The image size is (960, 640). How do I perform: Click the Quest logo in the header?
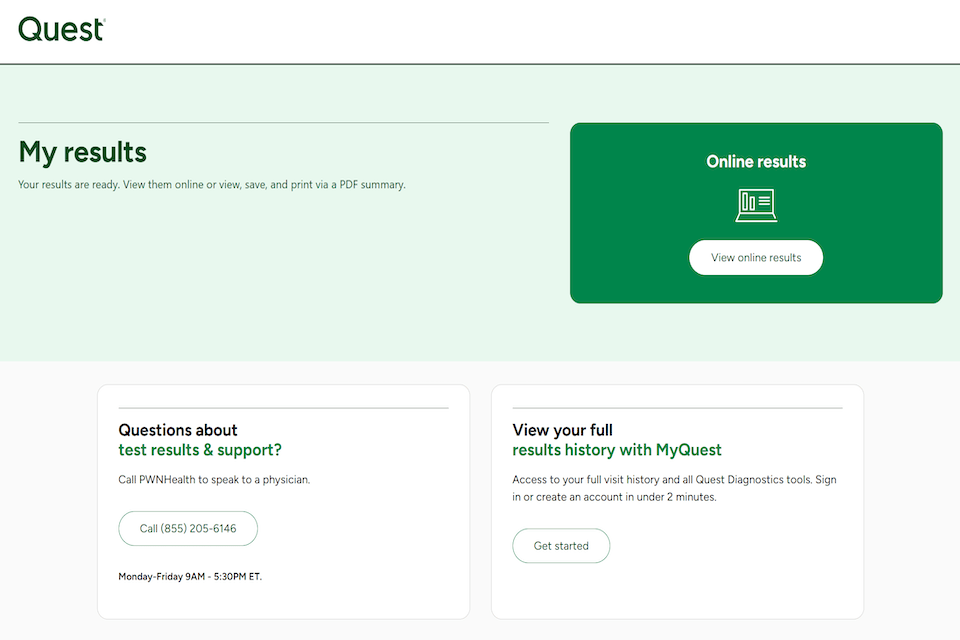pyautogui.click(x=62, y=29)
